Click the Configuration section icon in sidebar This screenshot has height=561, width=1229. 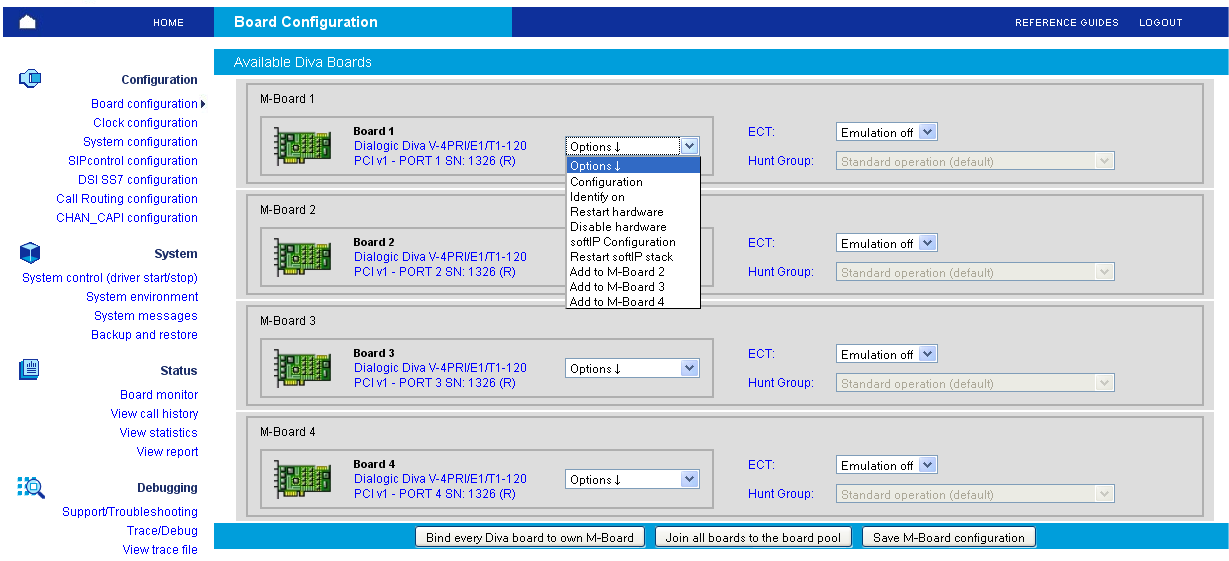[x=30, y=79]
